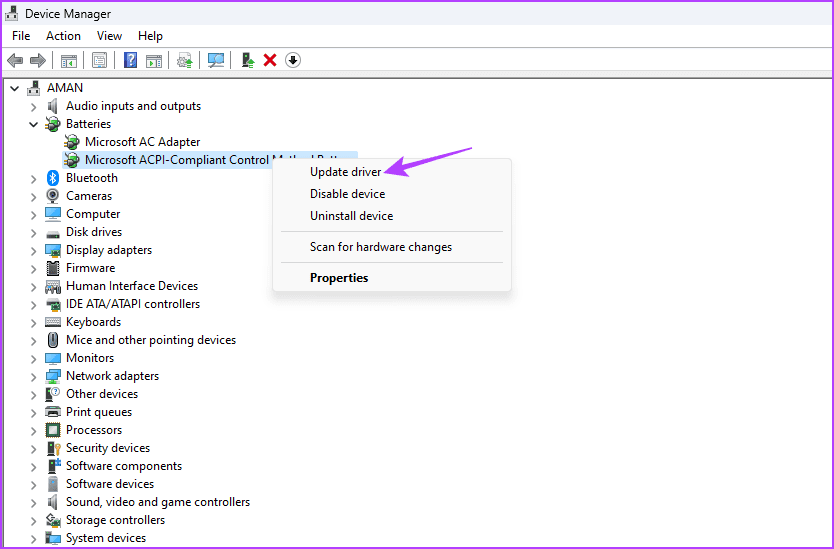Expand Audio inputs and outputs
834x549 pixels.
coord(34,106)
